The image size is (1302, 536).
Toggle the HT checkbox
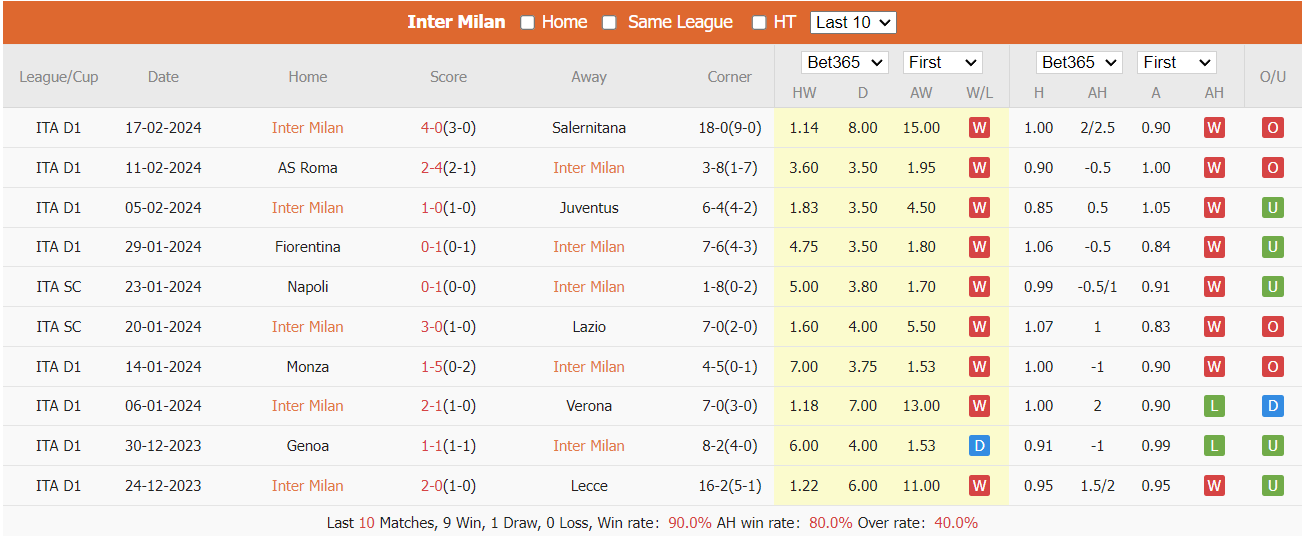pyautogui.click(x=759, y=22)
